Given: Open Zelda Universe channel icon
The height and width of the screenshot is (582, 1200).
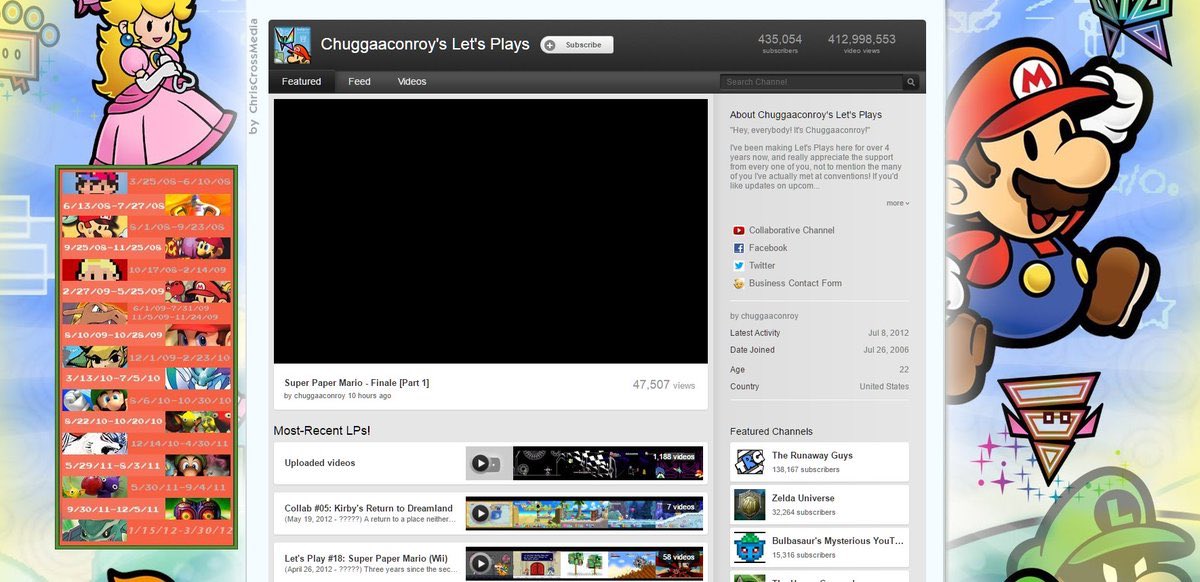Looking at the screenshot, I should click(750, 504).
